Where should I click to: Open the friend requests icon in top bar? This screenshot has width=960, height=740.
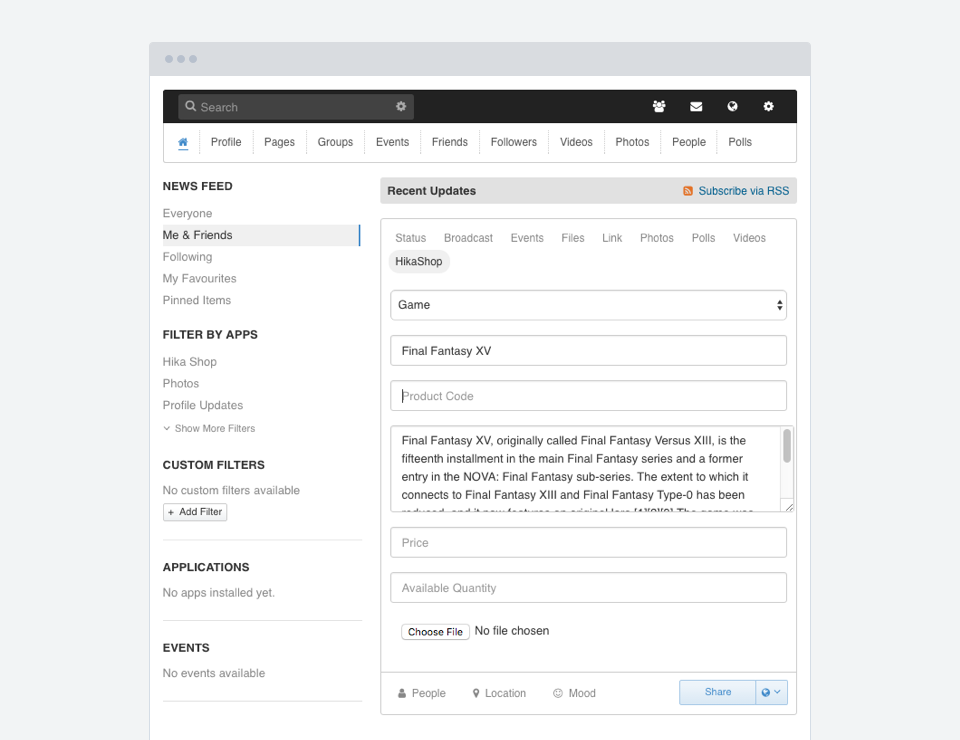click(x=659, y=107)
